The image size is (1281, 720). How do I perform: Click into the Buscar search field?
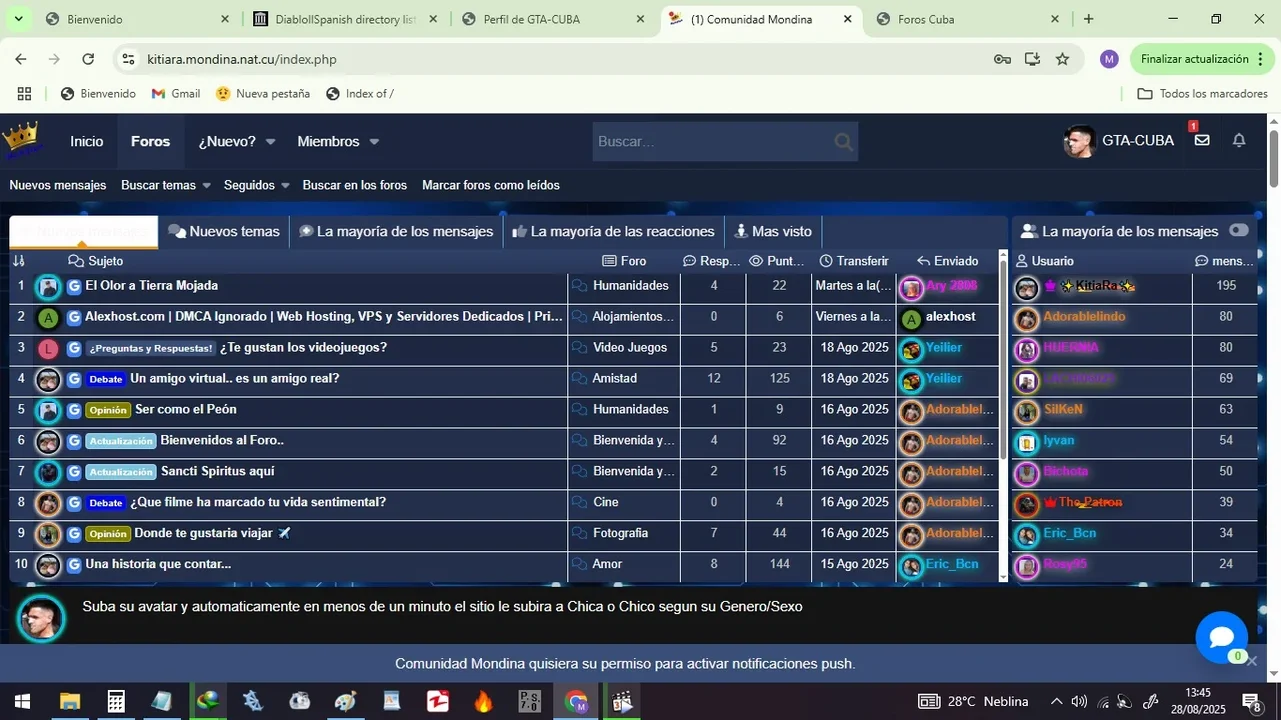(714, 142)
